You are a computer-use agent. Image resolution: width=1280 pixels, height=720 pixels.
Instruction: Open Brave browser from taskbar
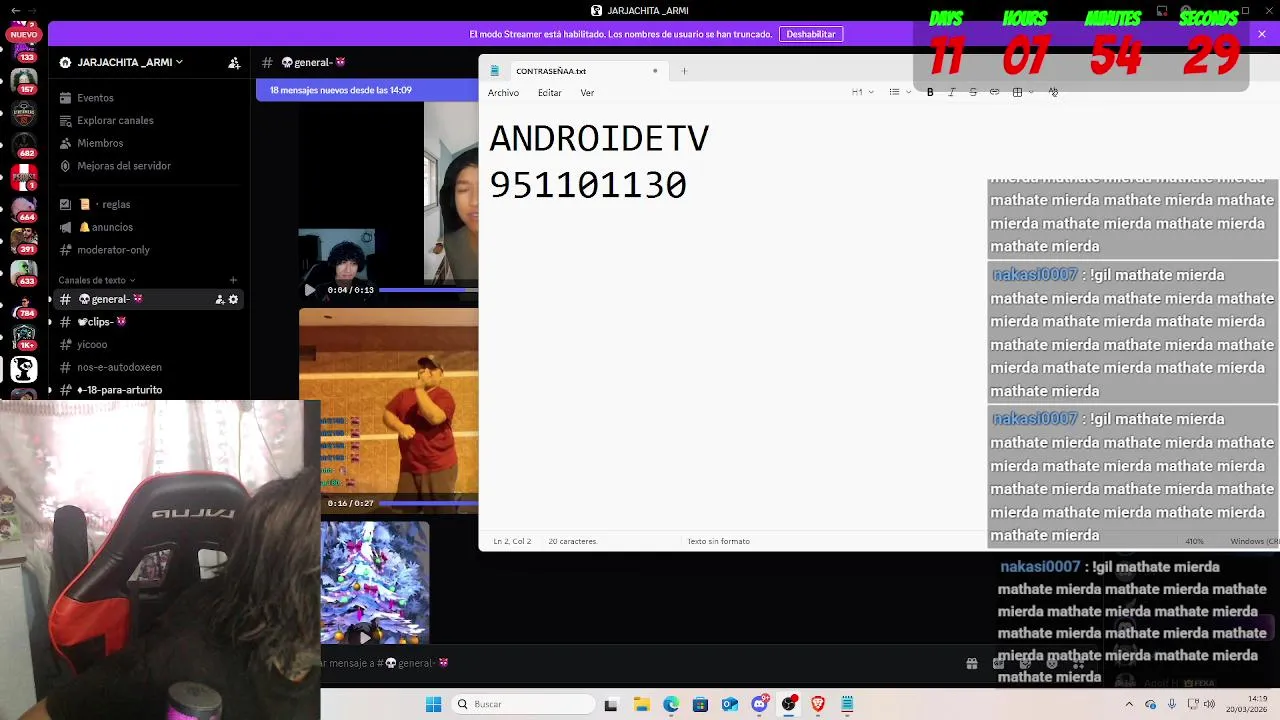[x=818, y=704]
